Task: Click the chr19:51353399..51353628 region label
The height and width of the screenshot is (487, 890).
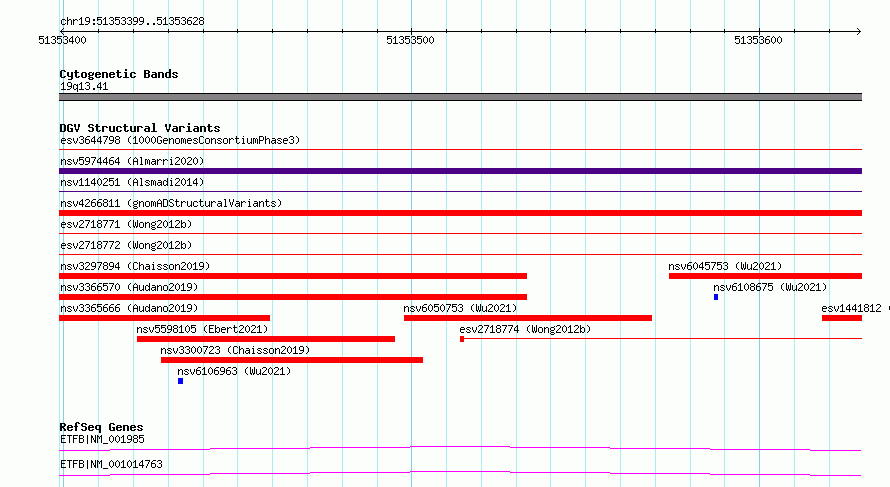Action: (x=132, y=21)
